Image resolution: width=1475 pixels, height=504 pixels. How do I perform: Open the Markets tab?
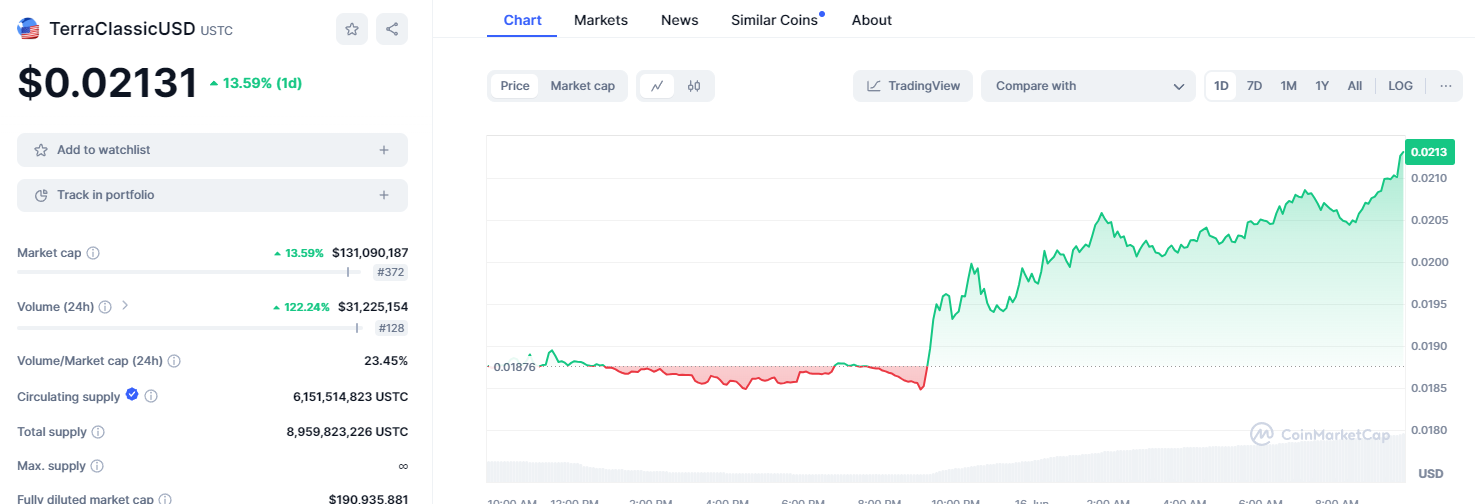point(601,20)
